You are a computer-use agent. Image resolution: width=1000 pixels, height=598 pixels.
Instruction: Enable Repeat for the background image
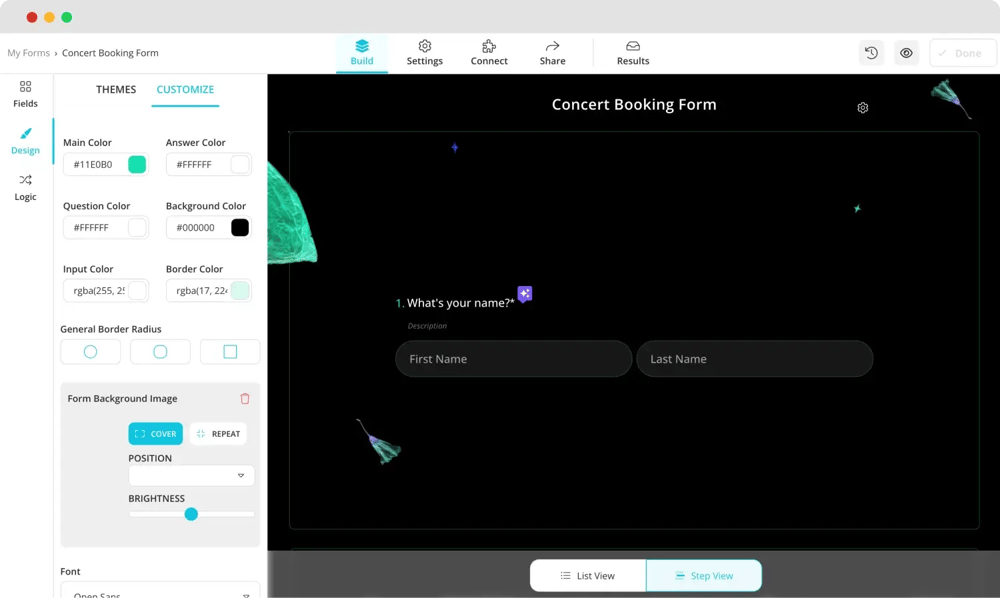click(x=218, y=433)
